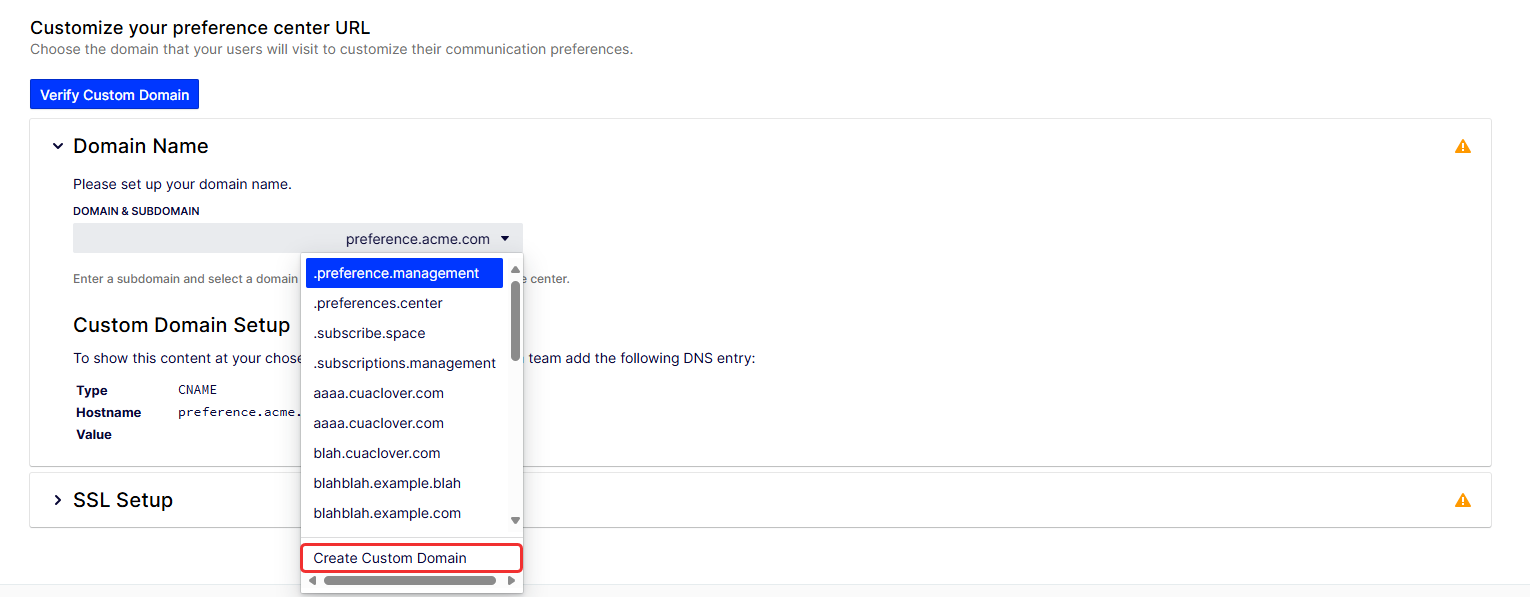
Task: Choose blah.cuaclover.com from domain list
Action: 404,453
